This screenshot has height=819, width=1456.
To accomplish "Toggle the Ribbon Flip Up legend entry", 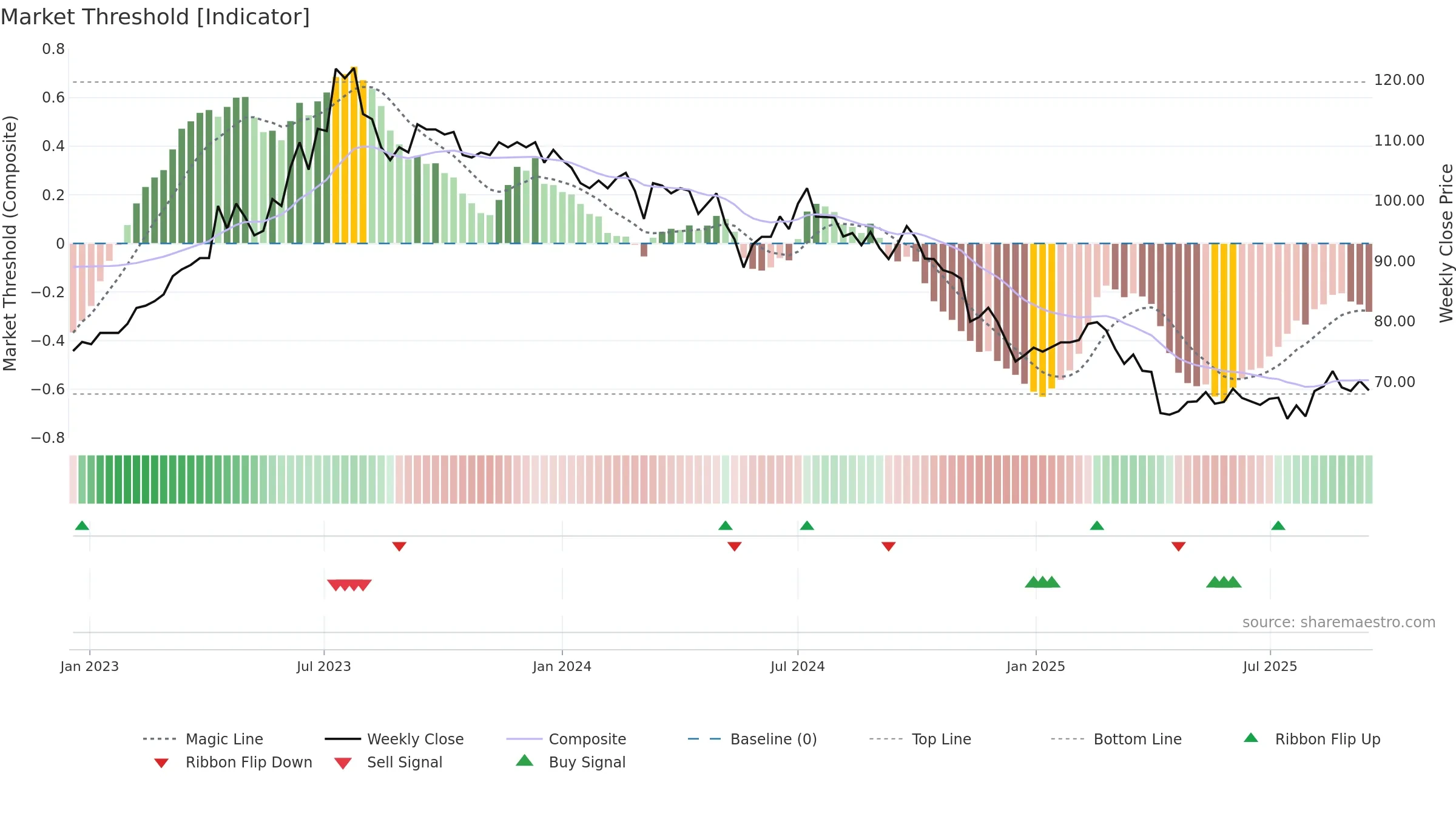I will 1312,739.
